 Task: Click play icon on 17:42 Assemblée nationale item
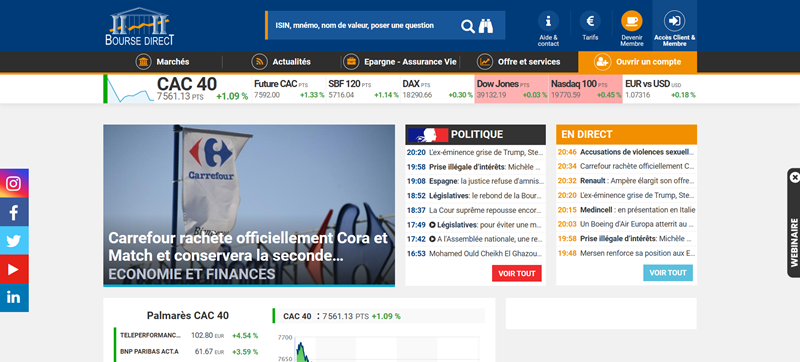pos(432,239)
